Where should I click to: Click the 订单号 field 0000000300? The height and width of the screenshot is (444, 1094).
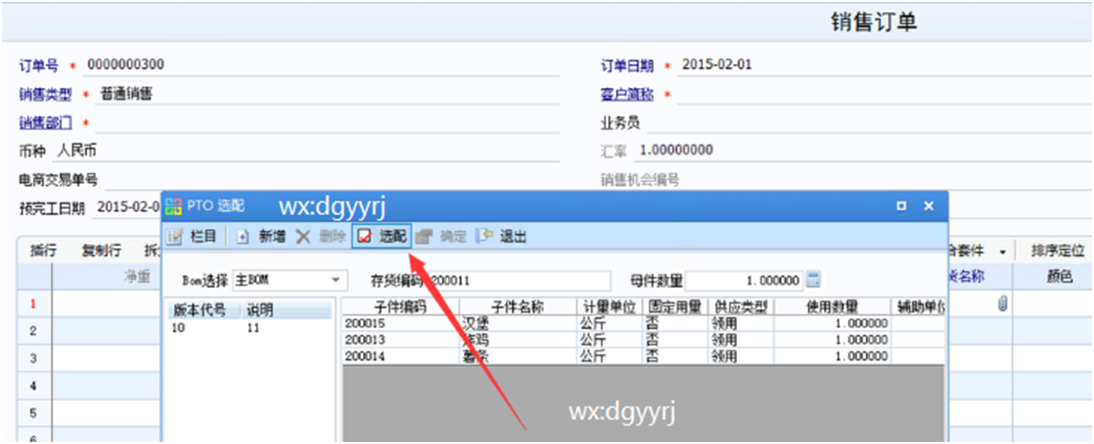[x=322, y=65]
